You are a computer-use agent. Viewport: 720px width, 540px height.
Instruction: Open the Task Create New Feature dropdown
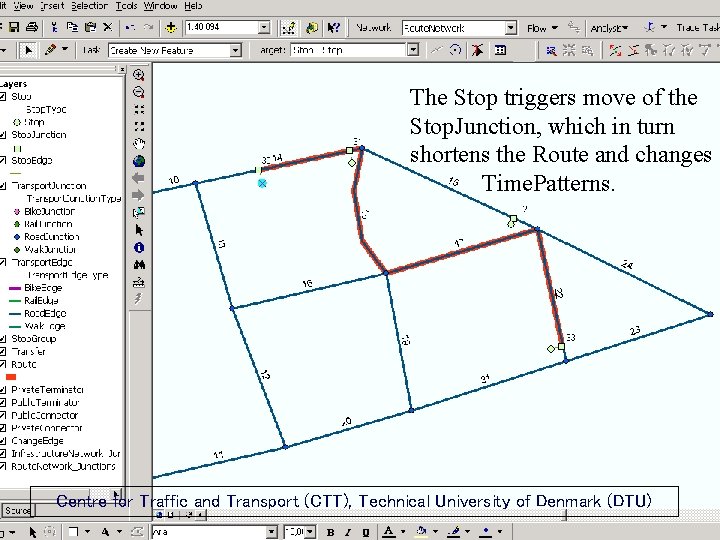tap(235, 50)
